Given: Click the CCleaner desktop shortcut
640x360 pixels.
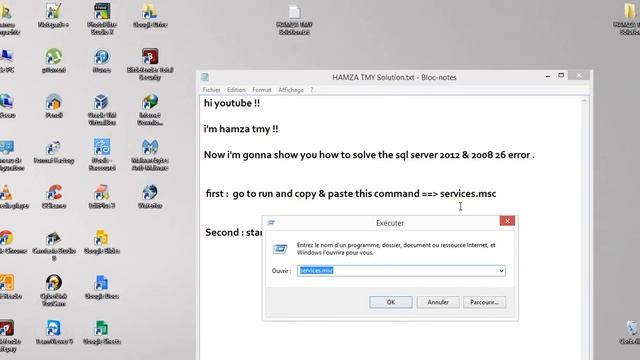Looking at the screenshot, I should click(53, 196).
